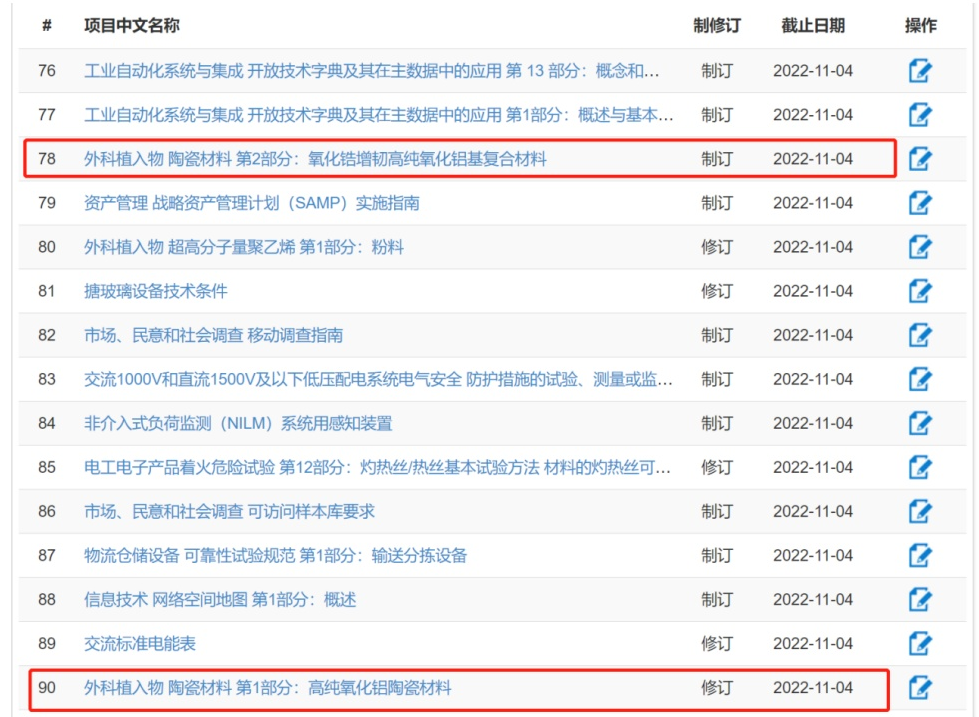Open 市场、民意和社会调查 移动调查指南 link
Image resolution: width=979 pixels, height=717 pixels.
coord(213,335)
